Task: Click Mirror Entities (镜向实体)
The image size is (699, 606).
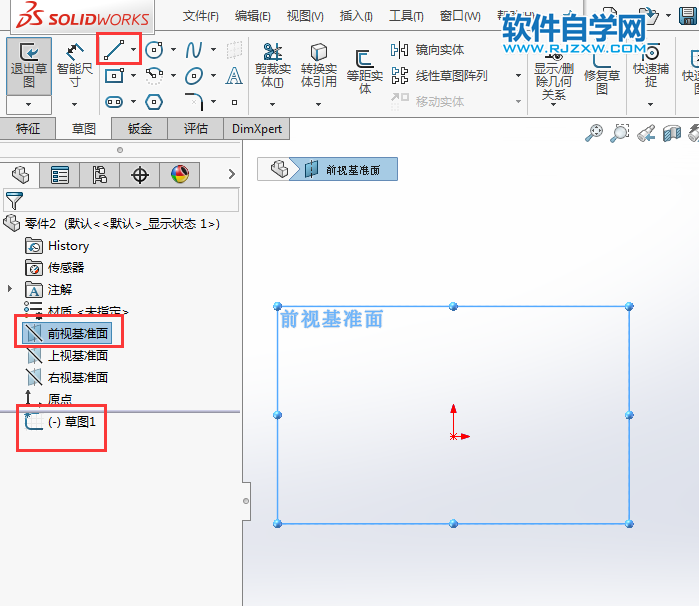Action: pyautogui.click(x=428, y=50)
